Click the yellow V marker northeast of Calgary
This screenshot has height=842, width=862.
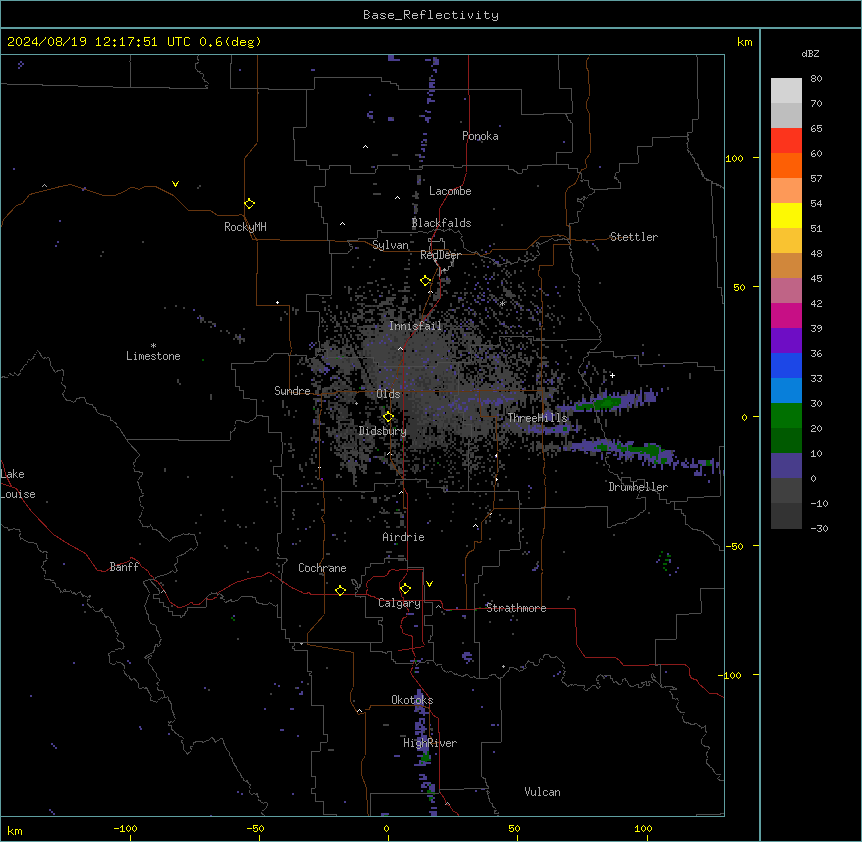429,584
